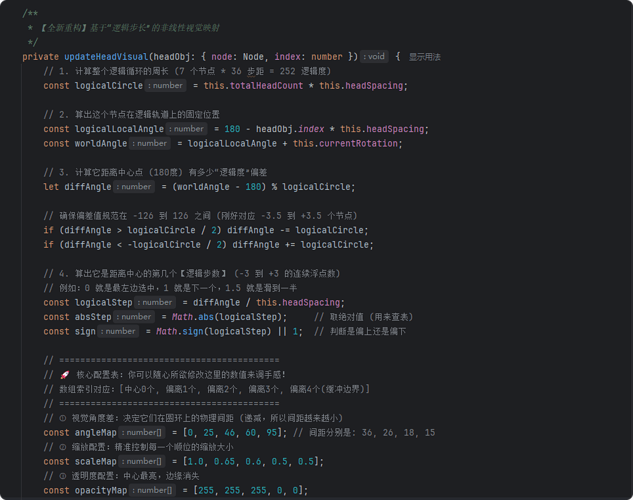
Task: Click the 'private' keyword of the method
Action: (40, 57)
